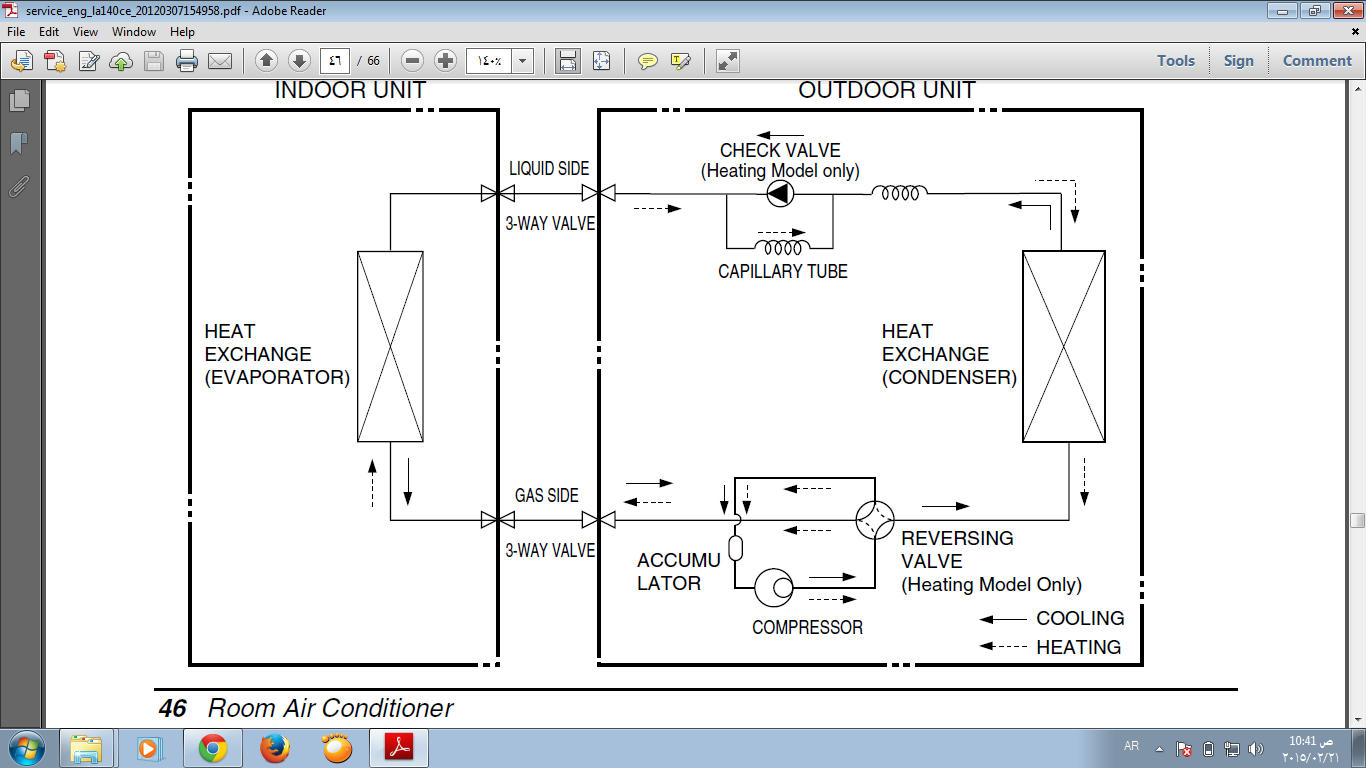
Task: Open the View menu
Action: [85, 32]
